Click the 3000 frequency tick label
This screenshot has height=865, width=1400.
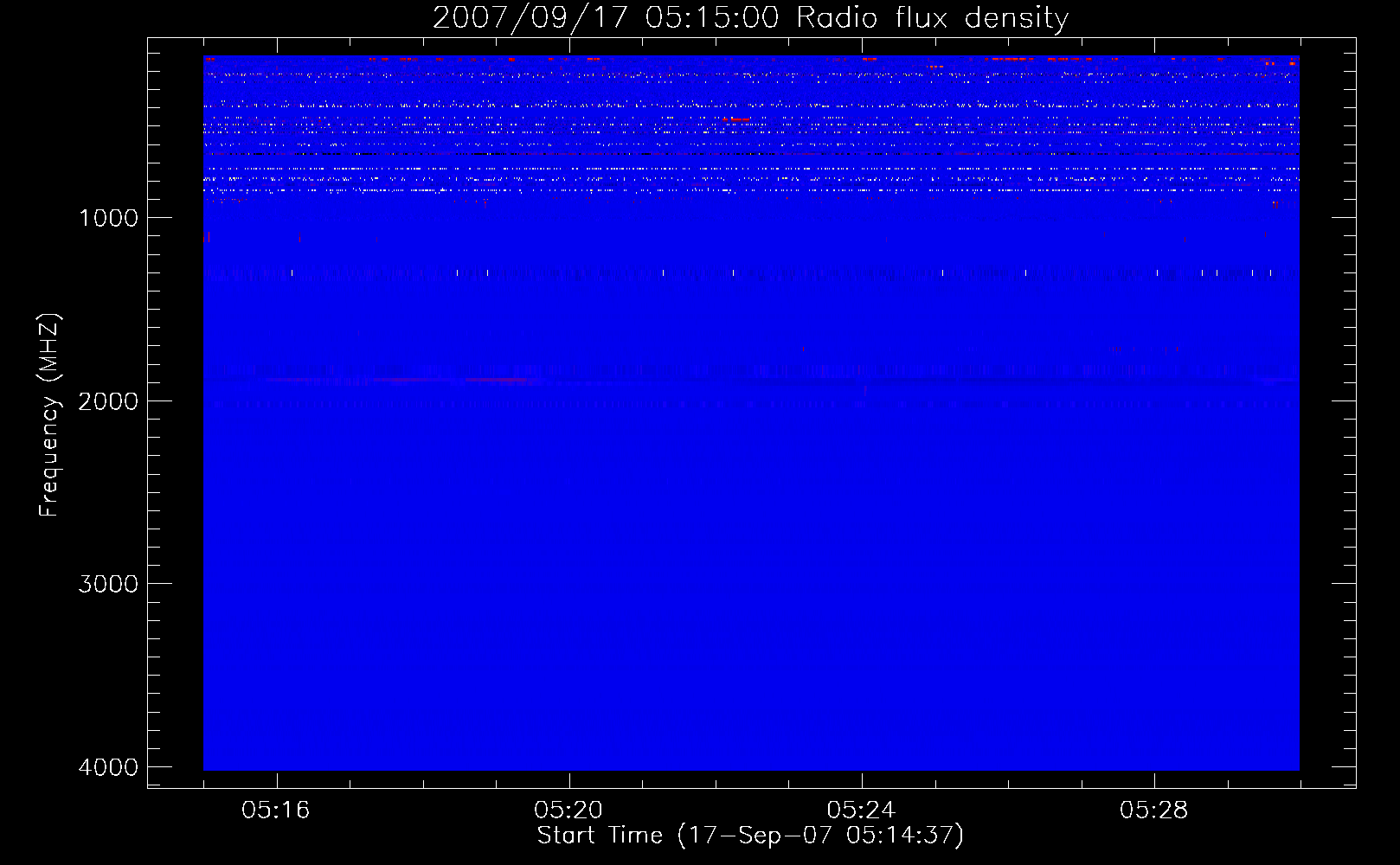[x=108, y=584]
